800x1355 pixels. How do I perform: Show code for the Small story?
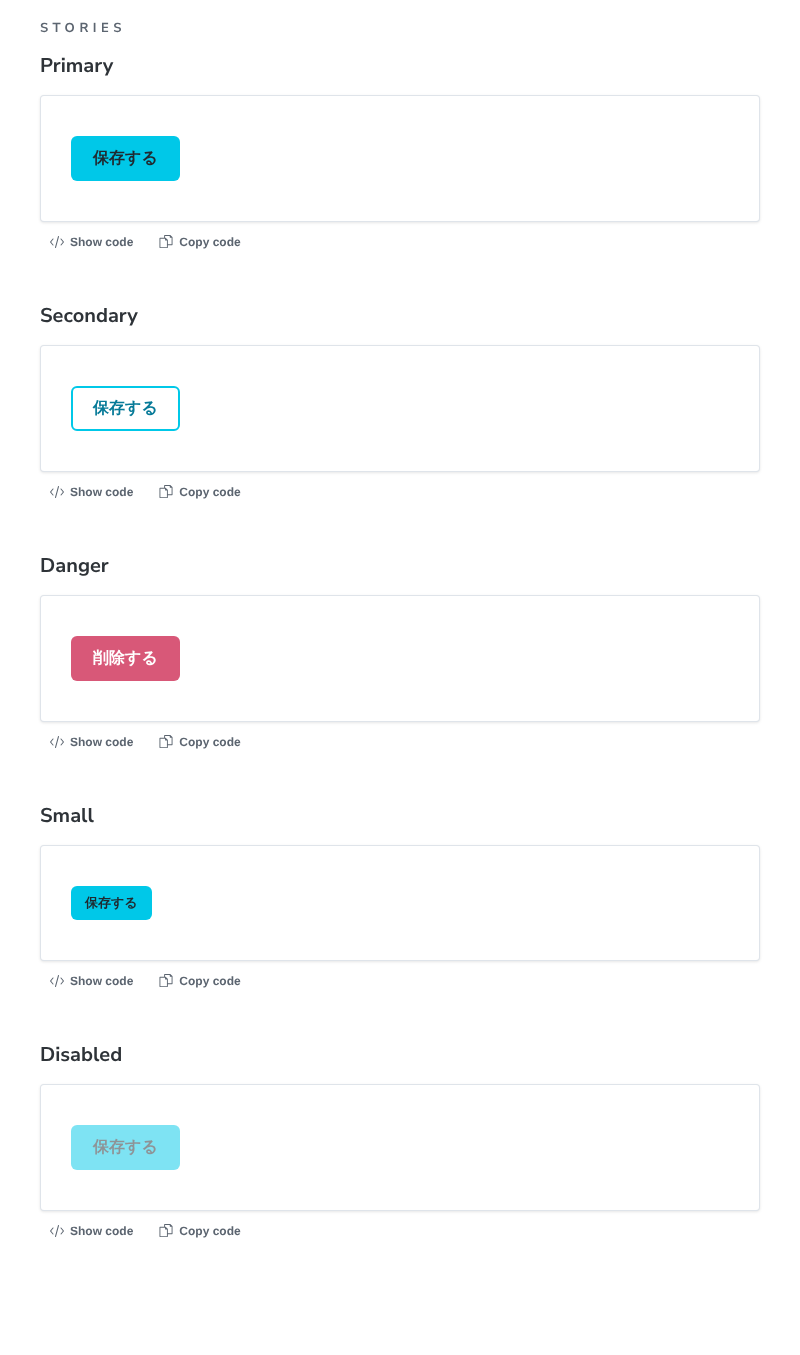(x=91, y=981)
